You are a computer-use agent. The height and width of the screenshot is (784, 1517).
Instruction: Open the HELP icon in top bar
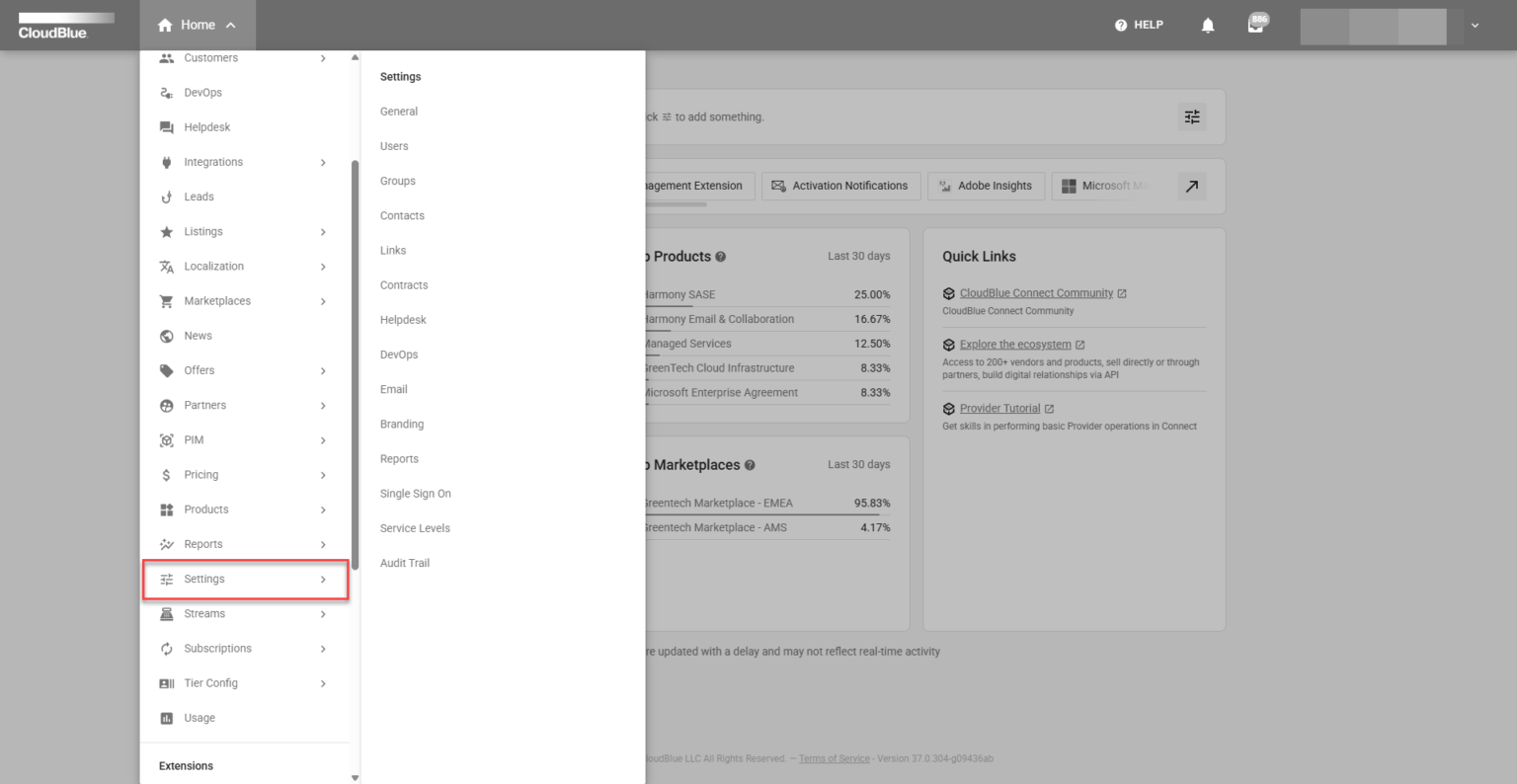pyautogui.click(x=1123, y=25)
